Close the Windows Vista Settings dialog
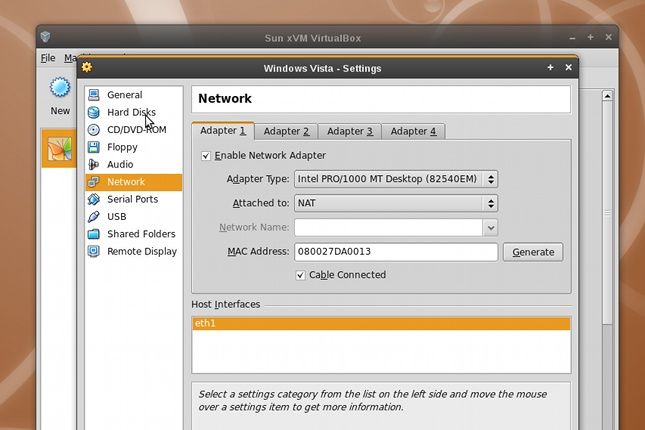645x430 pixels. pos(568,67)
